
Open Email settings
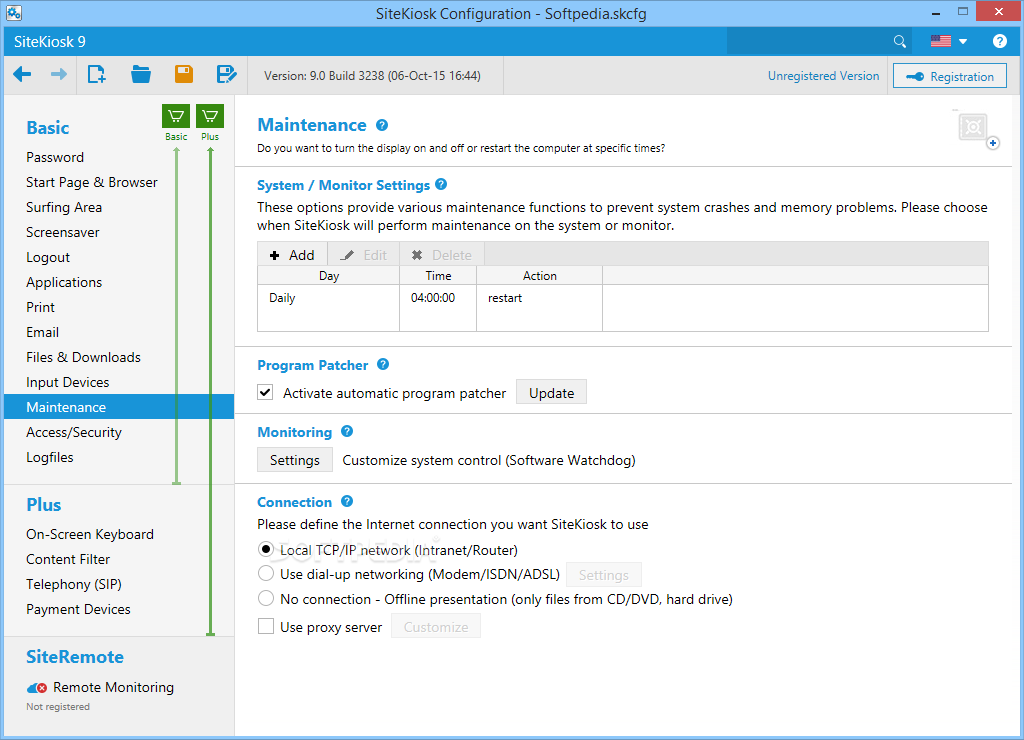pyautogui.click(x=42, y=332)
